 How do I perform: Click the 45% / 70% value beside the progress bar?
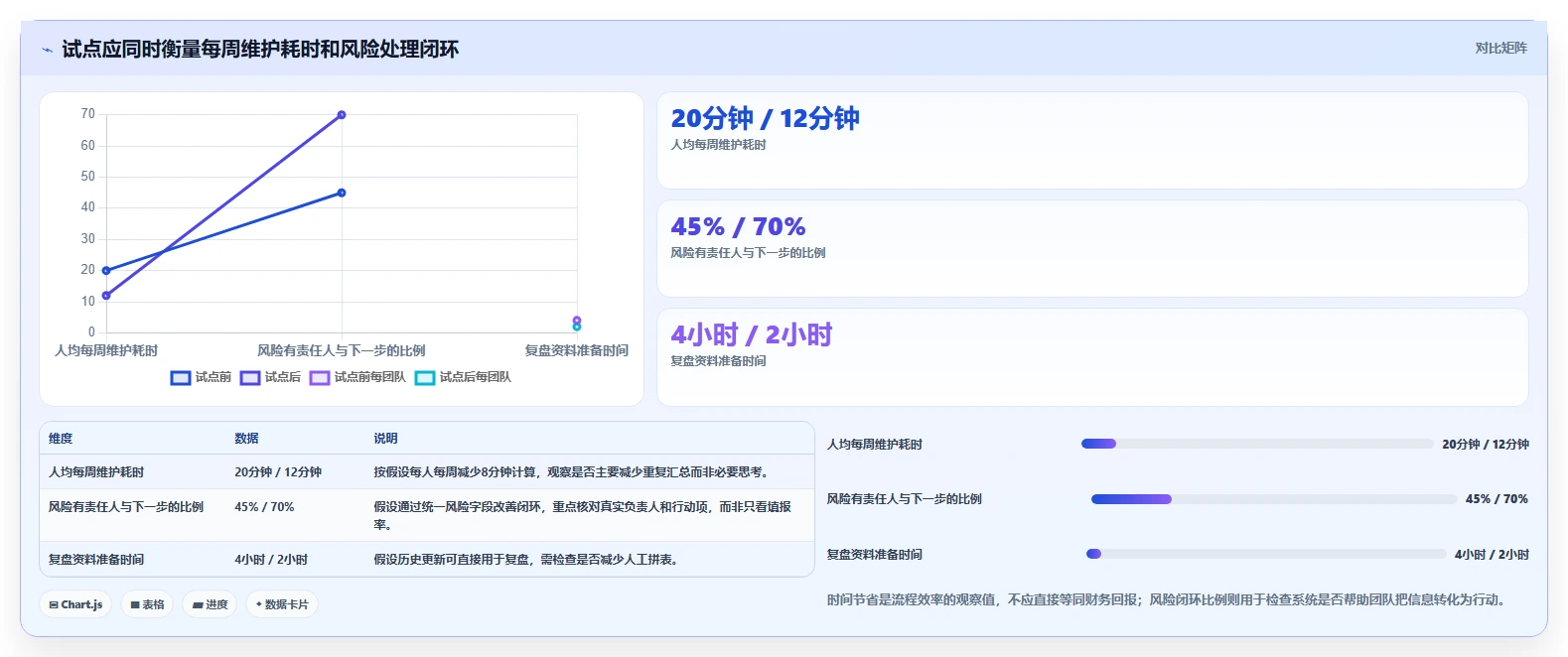(1497, 499)
